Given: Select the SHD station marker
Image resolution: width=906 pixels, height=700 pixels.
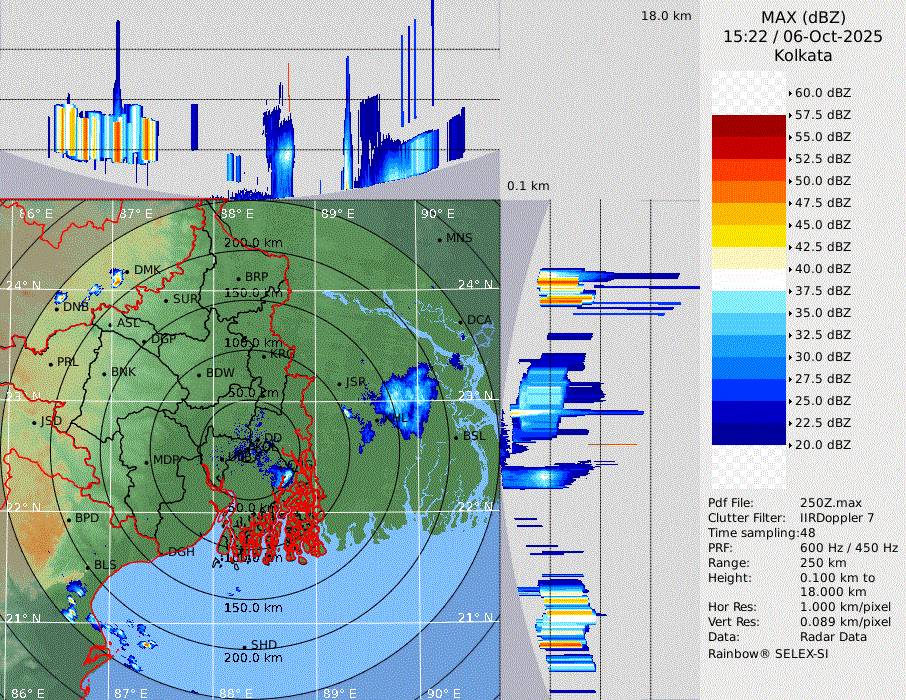Looking at the screenshot, I should pos(245,645).
